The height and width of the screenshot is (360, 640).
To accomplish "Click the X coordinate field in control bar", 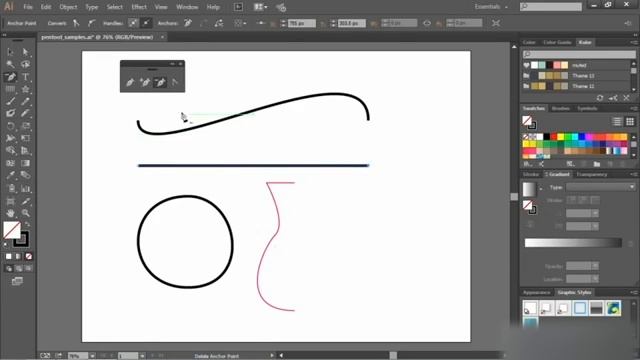I will 302,23.
